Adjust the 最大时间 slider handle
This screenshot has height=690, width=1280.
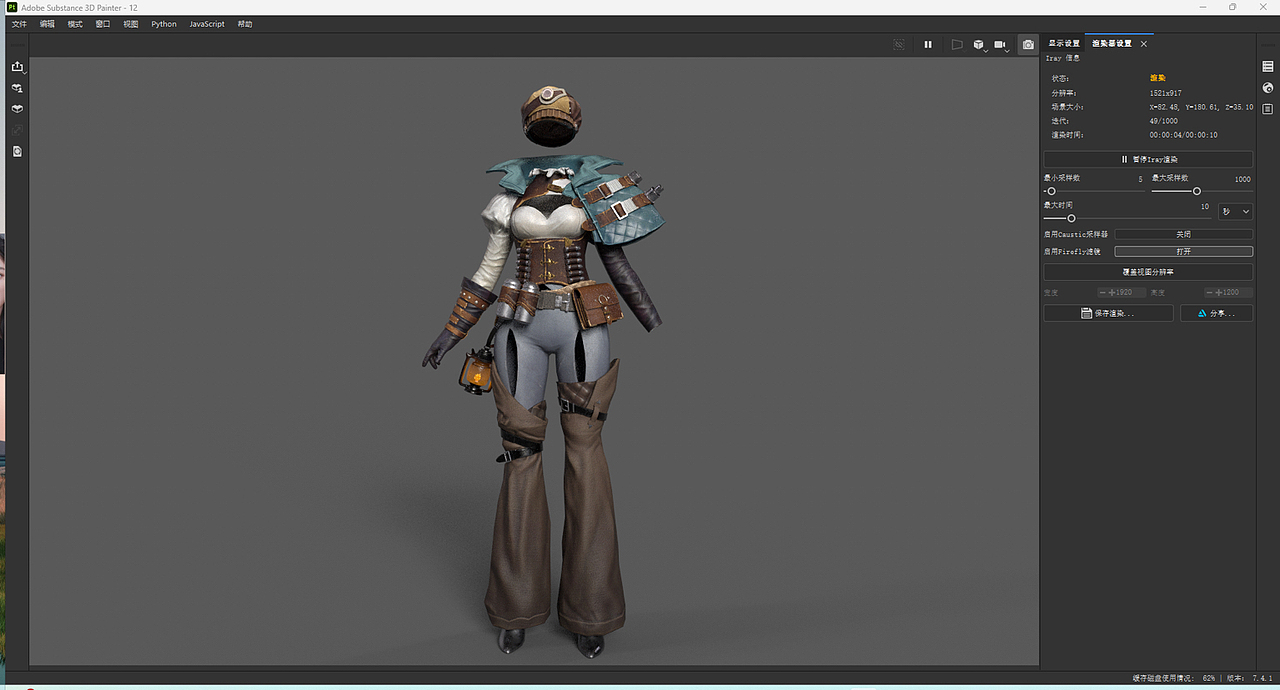coord(1071,218)
